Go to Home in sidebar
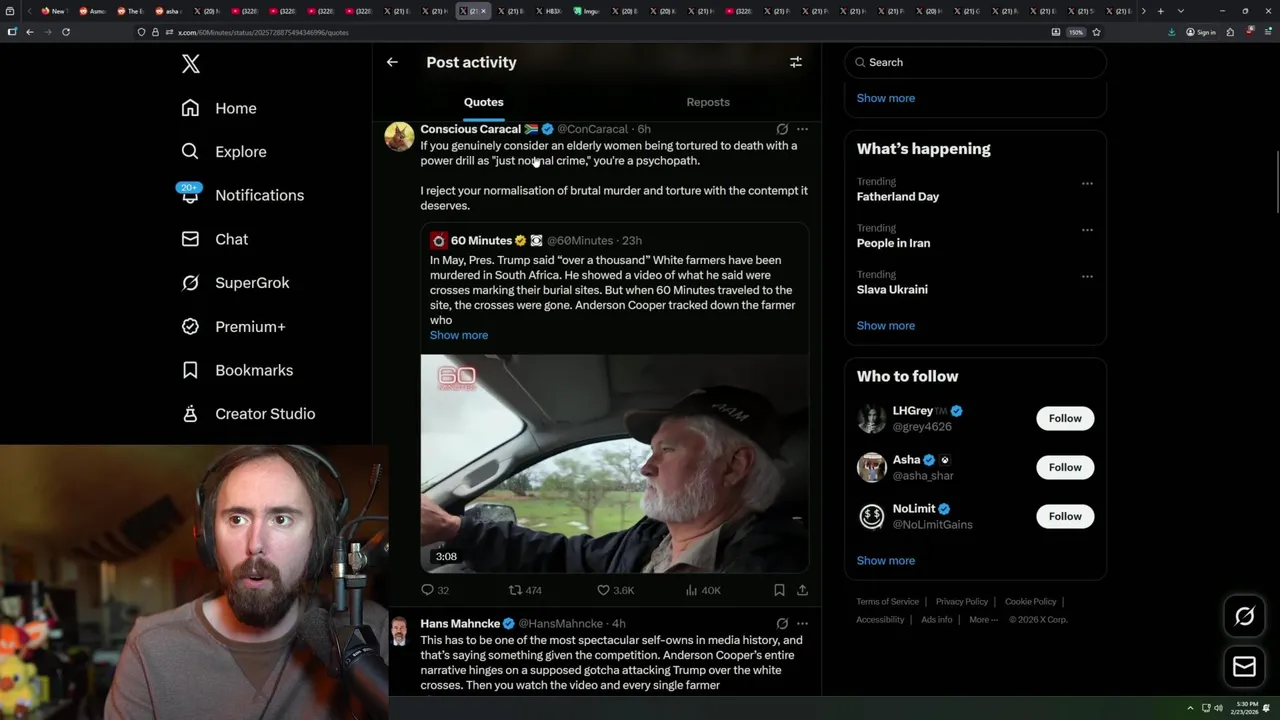The width and height of the screenshot is (1280, 720). (x=219, y=108)
